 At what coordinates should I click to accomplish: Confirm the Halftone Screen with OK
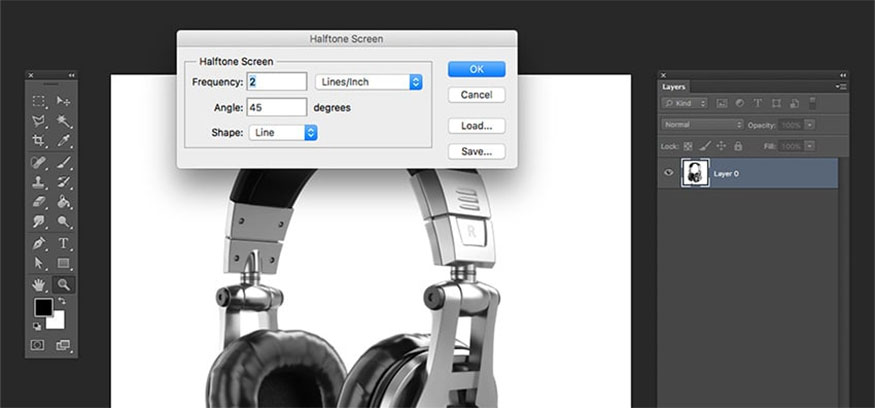[477, 69]
